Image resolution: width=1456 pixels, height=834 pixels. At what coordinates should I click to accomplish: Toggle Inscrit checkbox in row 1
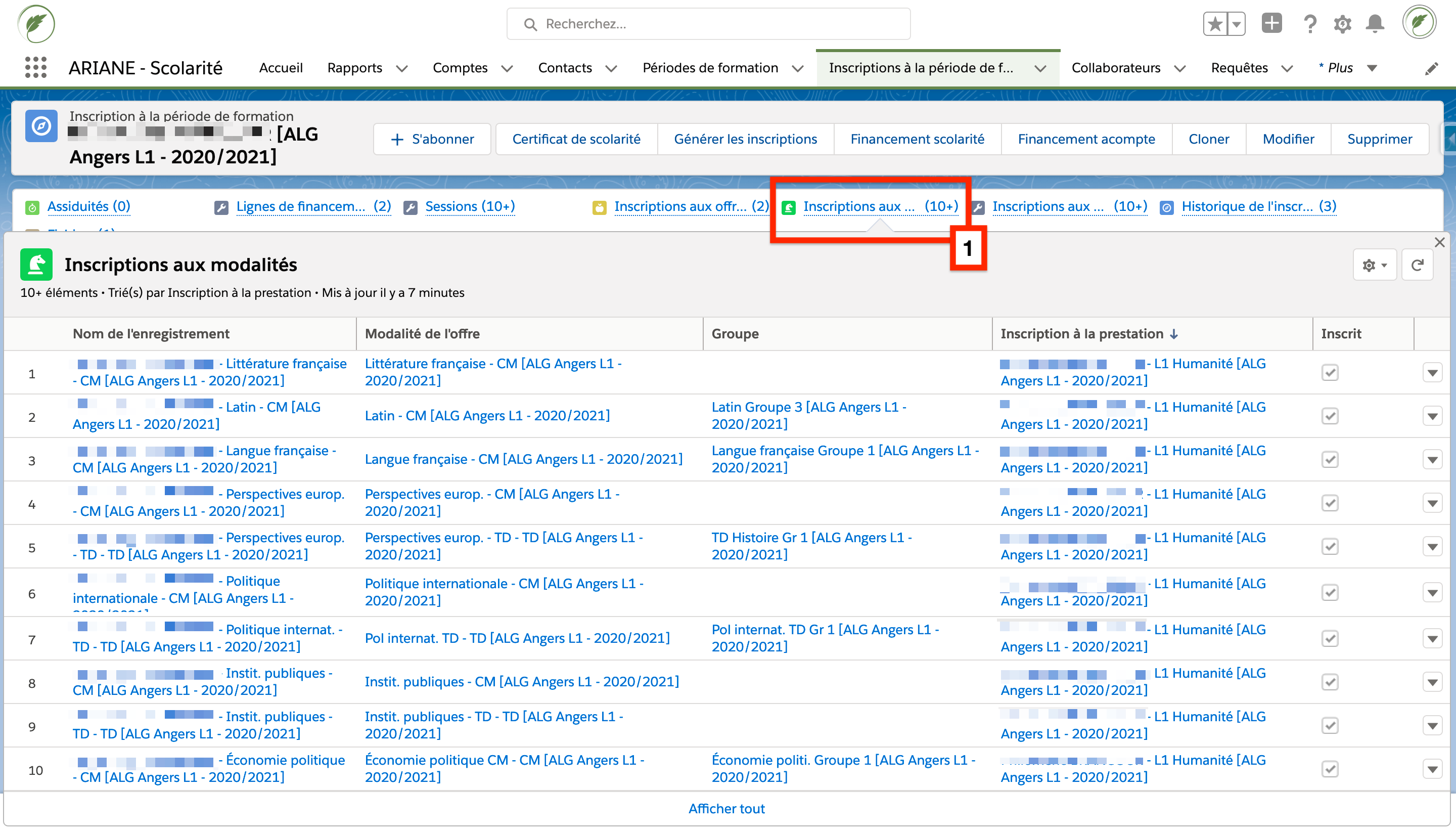(1330, 372)
